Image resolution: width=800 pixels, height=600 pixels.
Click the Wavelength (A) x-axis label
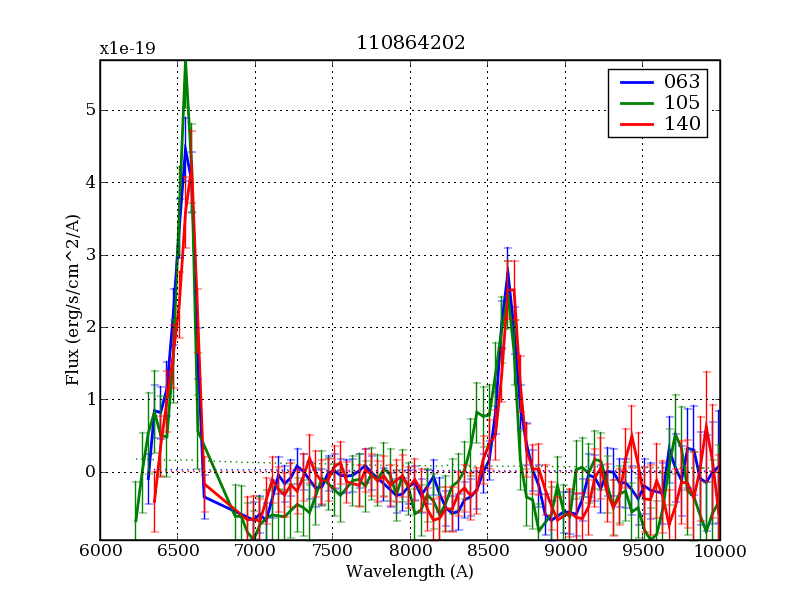(410, 572)
